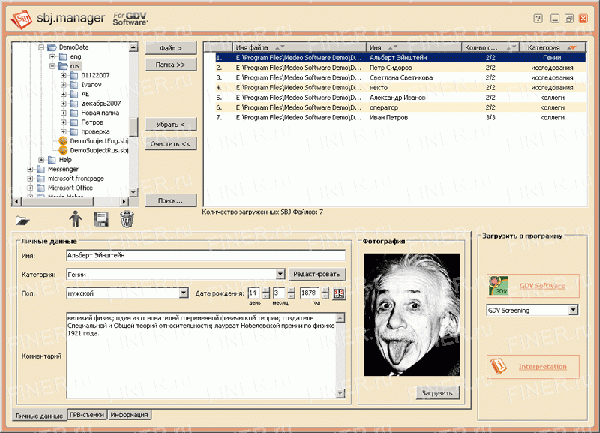The image size is (600, 433).
Task: Click the open rus folder icon
Action: click(63, 66)
